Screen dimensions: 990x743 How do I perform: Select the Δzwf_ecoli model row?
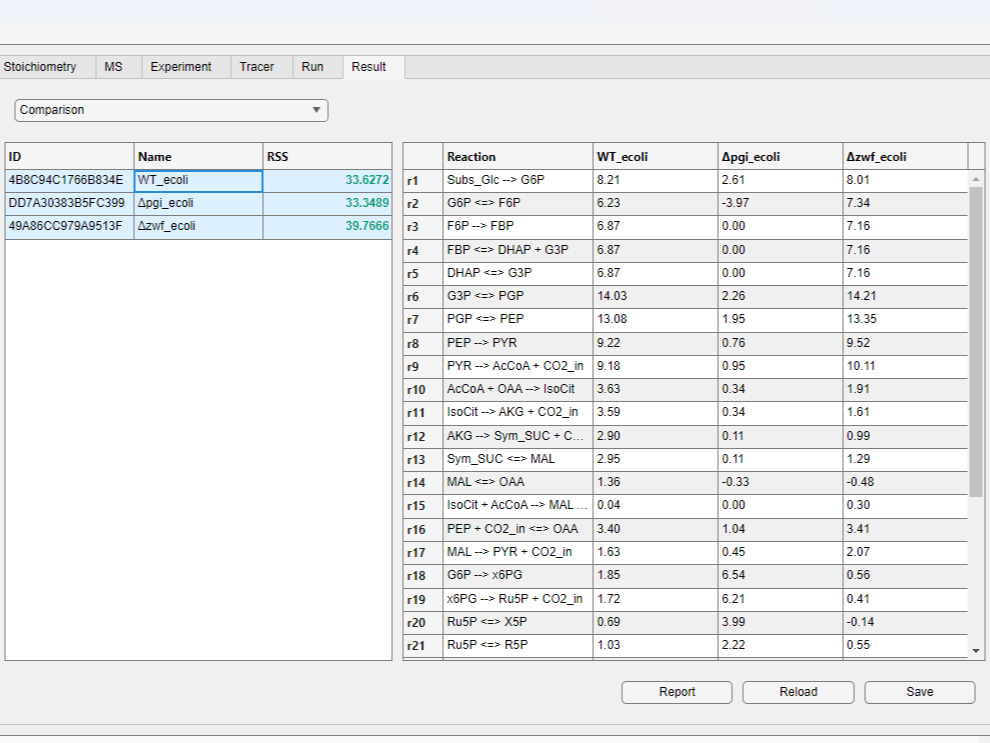pos(197,226)
